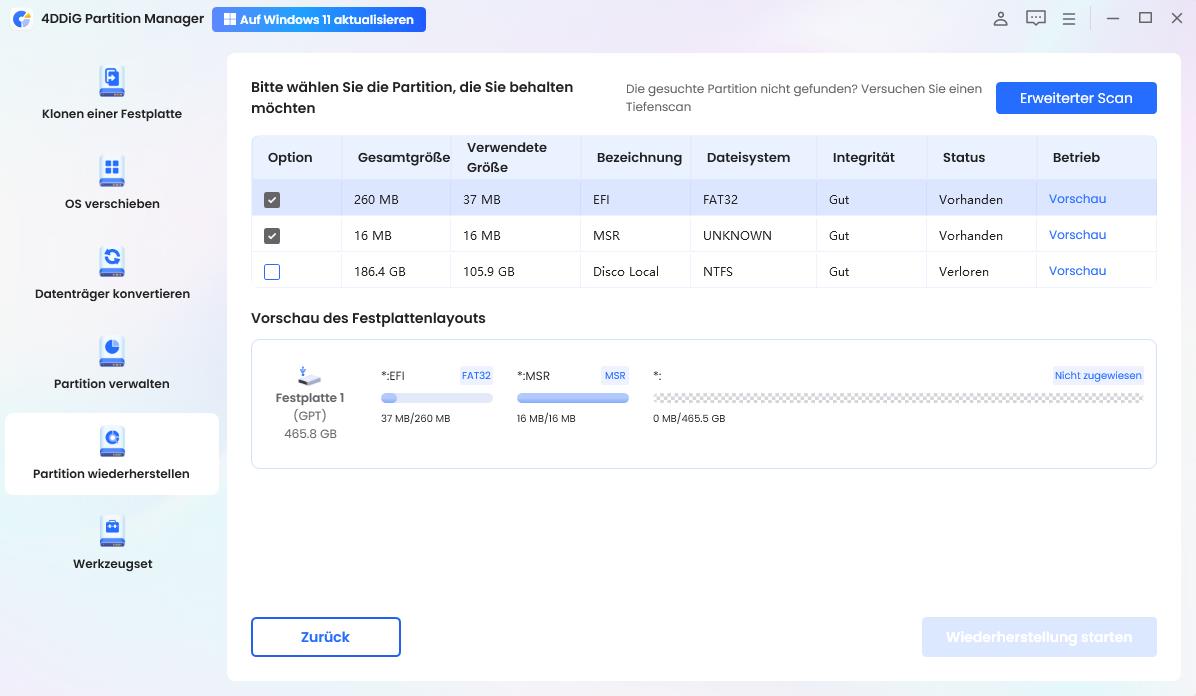Viewport: 1196px width, 696px height.
Task: Open Vorschau link for Disco Local partition
Action: point(1077,271)
